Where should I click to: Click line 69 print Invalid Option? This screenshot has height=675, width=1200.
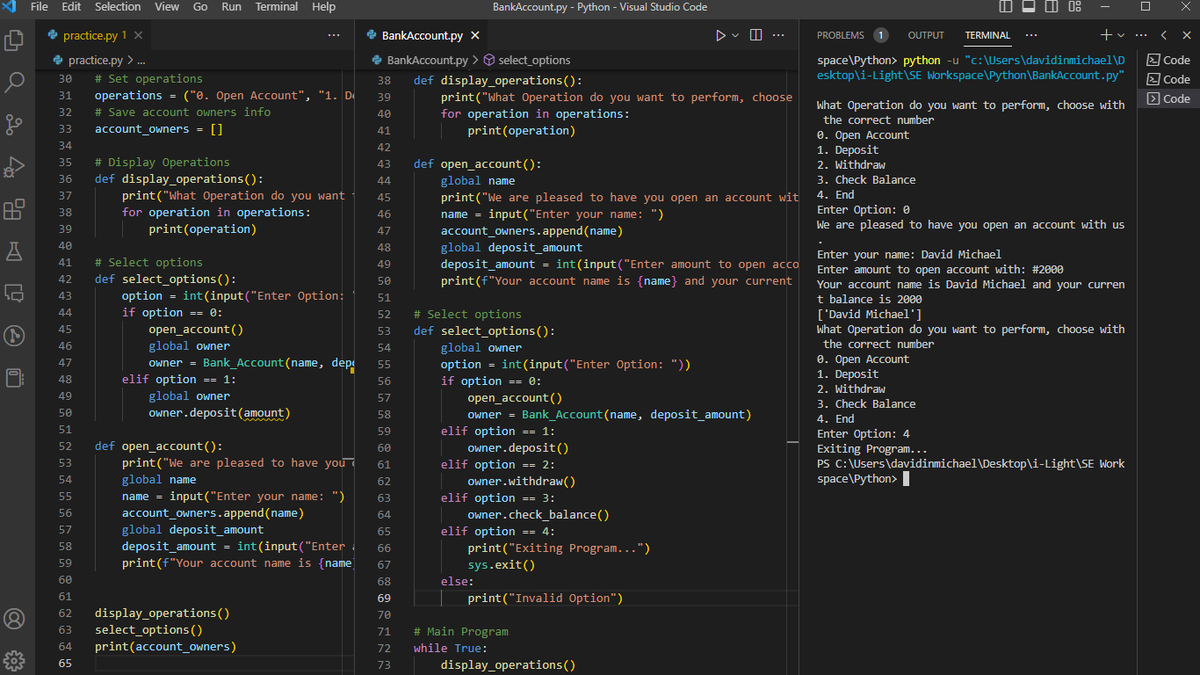point(545,598)
